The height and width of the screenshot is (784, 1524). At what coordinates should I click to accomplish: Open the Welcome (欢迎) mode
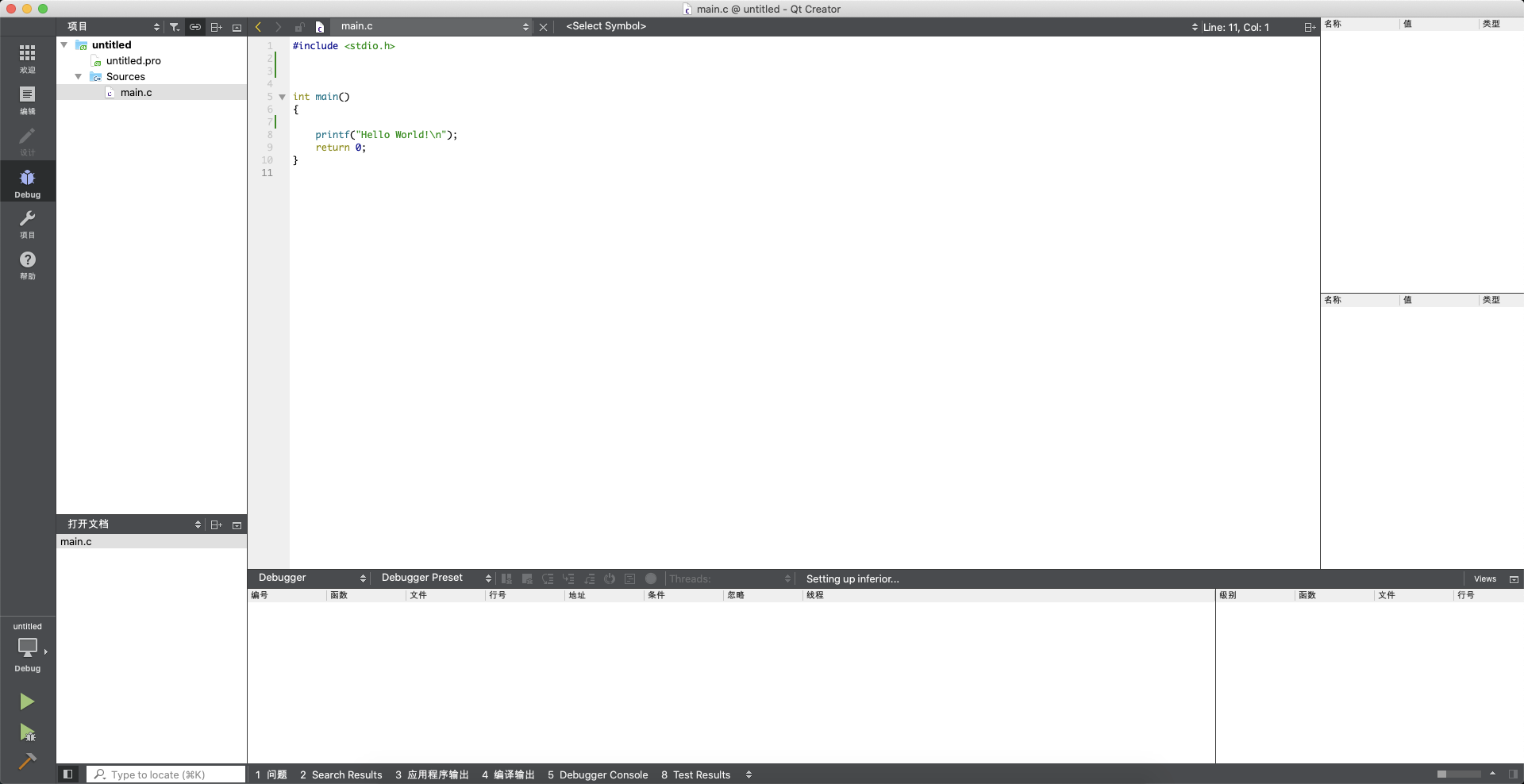(x=28, y=59)
